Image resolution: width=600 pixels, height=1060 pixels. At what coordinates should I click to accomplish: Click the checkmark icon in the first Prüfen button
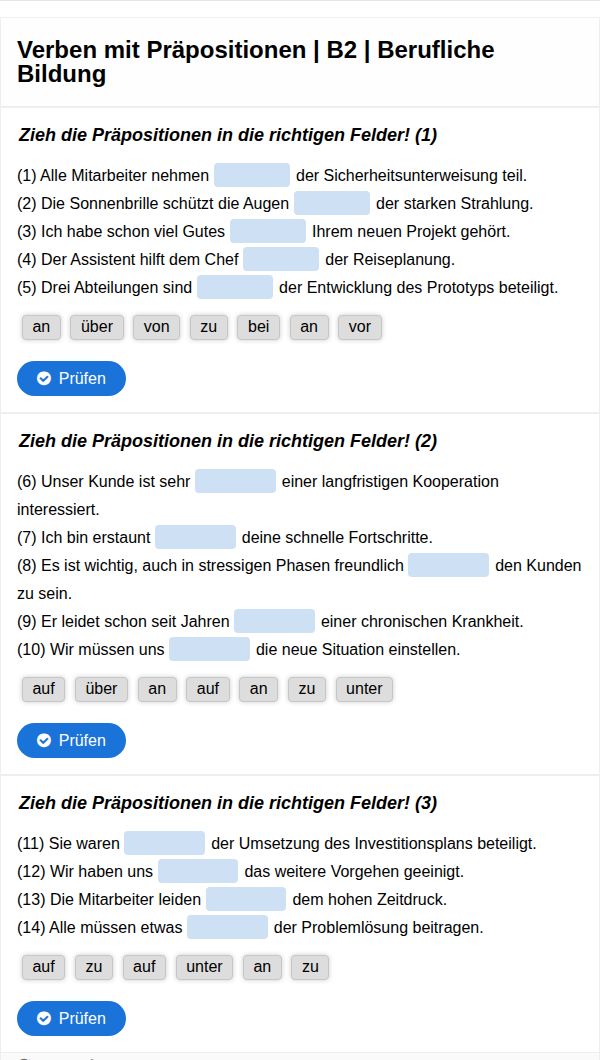pos(44,379)
